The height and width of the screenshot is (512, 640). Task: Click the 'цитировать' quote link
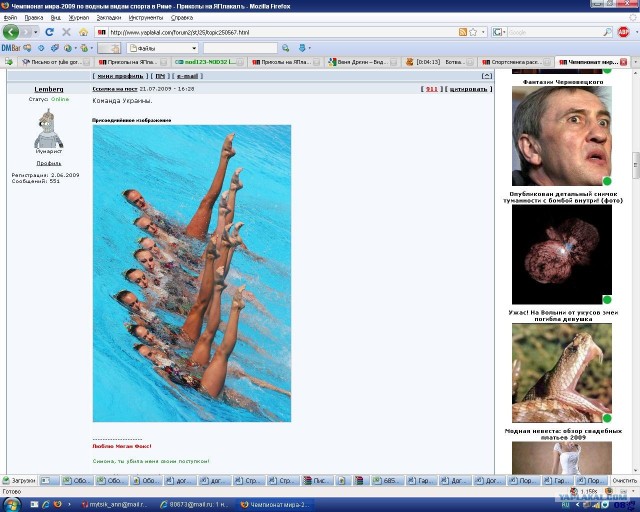(468, 89)
